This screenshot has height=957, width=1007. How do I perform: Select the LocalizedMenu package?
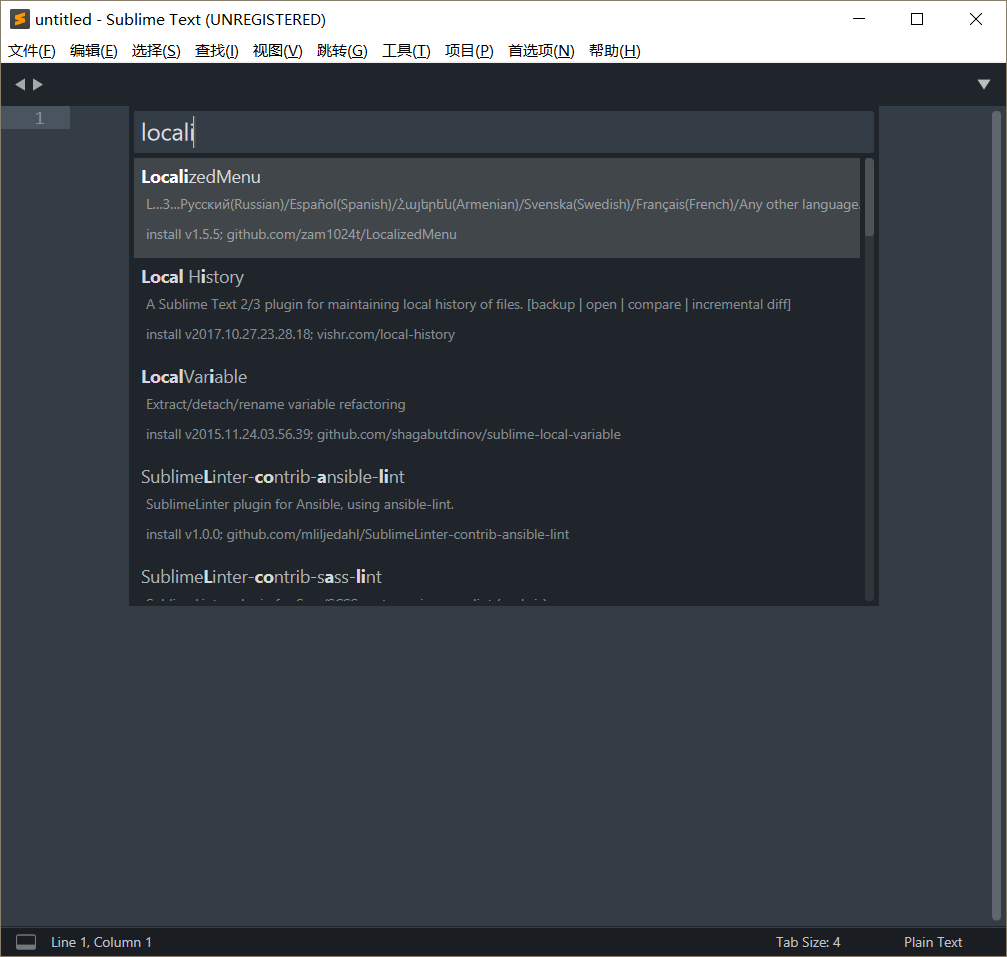[x=400, y=205]
